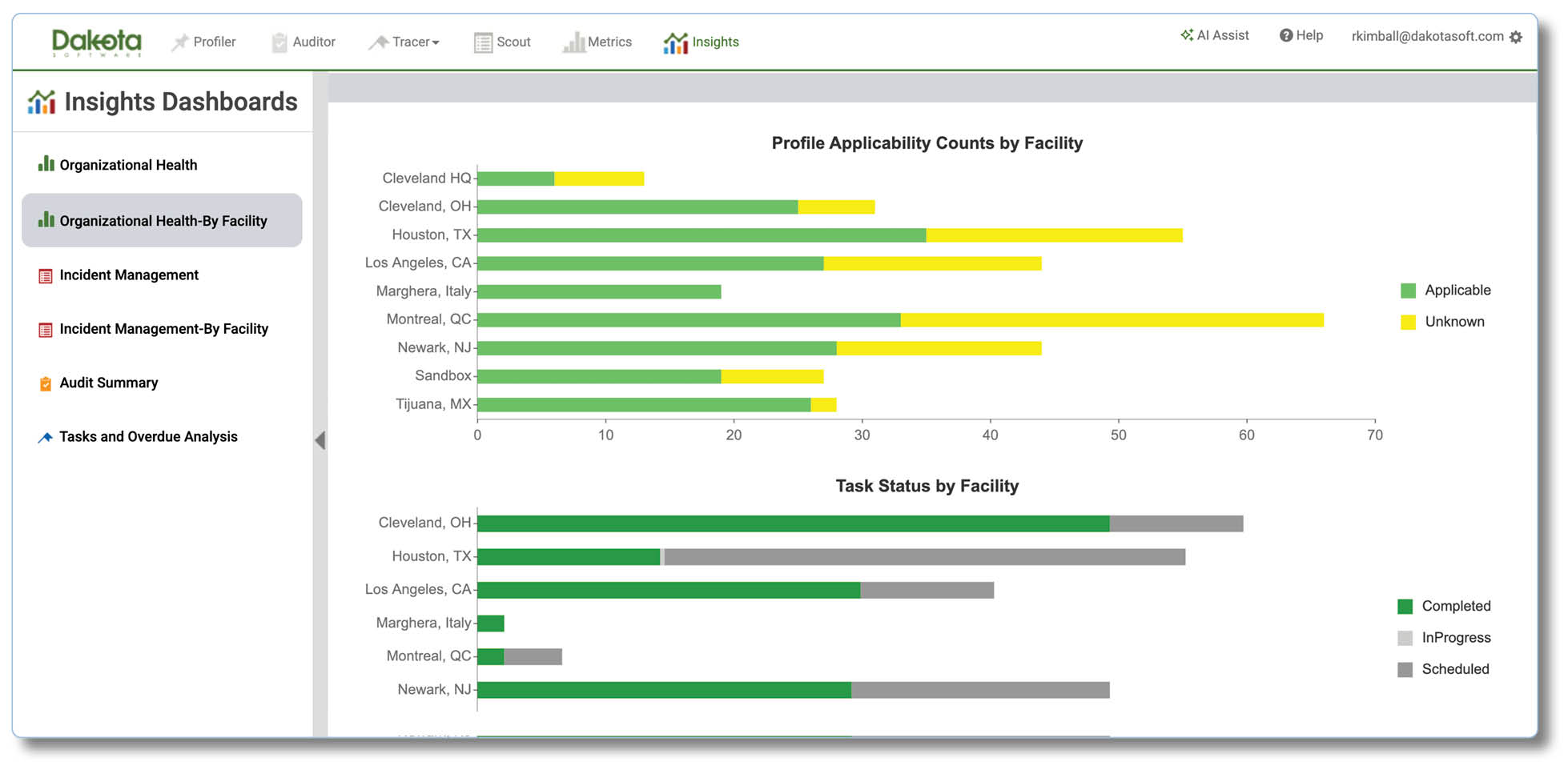Toggle the Applicable legend entry
The image size is (1568, 778).
click(x=1445, y=290)
